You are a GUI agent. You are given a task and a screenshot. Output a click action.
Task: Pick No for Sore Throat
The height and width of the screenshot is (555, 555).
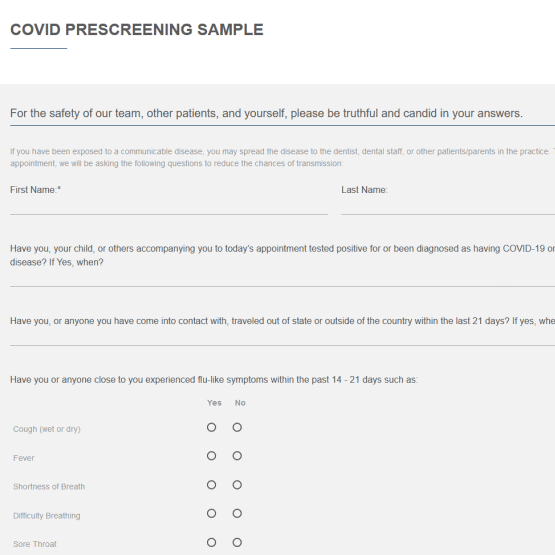[237, 543]
